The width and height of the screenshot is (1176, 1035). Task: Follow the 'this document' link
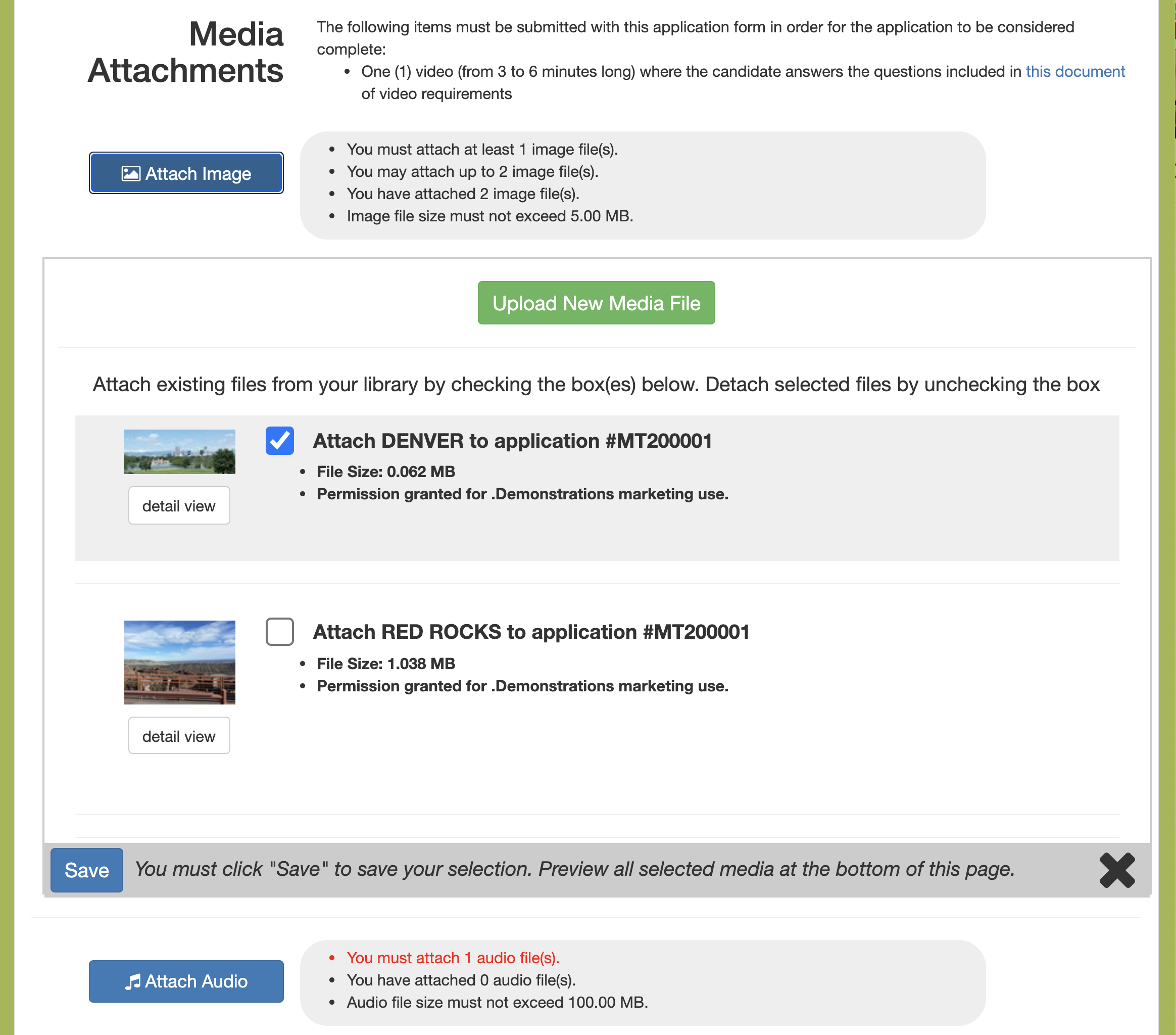click(x=1075, y=71)
